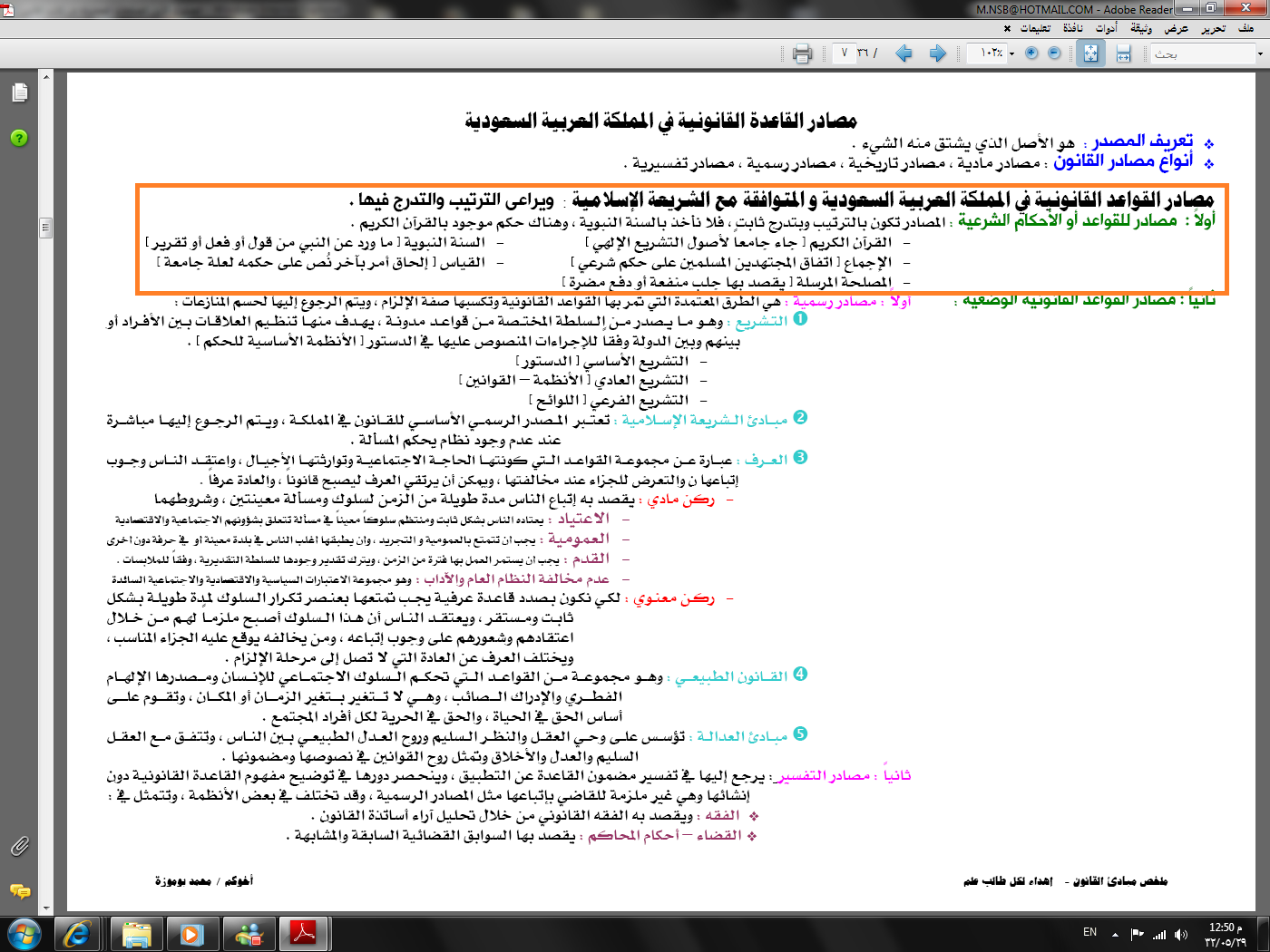
Task: Click the red text ركن معنوي
Action: coord(674,598)
